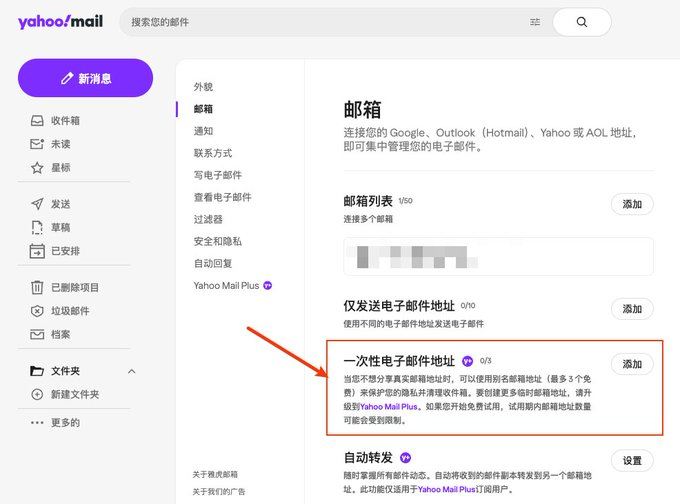Select the 联系方式 settings tab
This screenshot has height=504, width=680.
[x=212, y=153]
